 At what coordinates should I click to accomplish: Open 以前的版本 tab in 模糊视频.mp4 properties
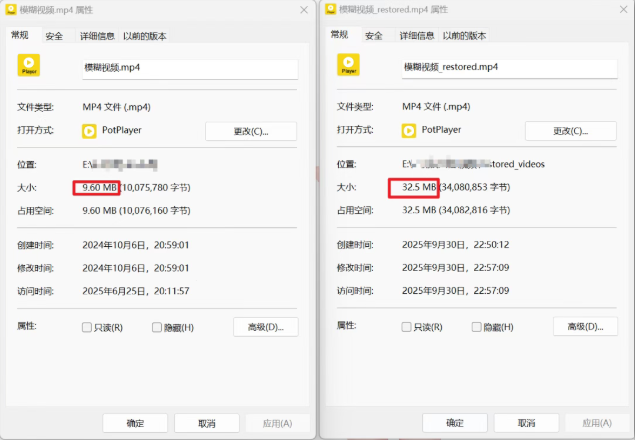click(145, 36)
